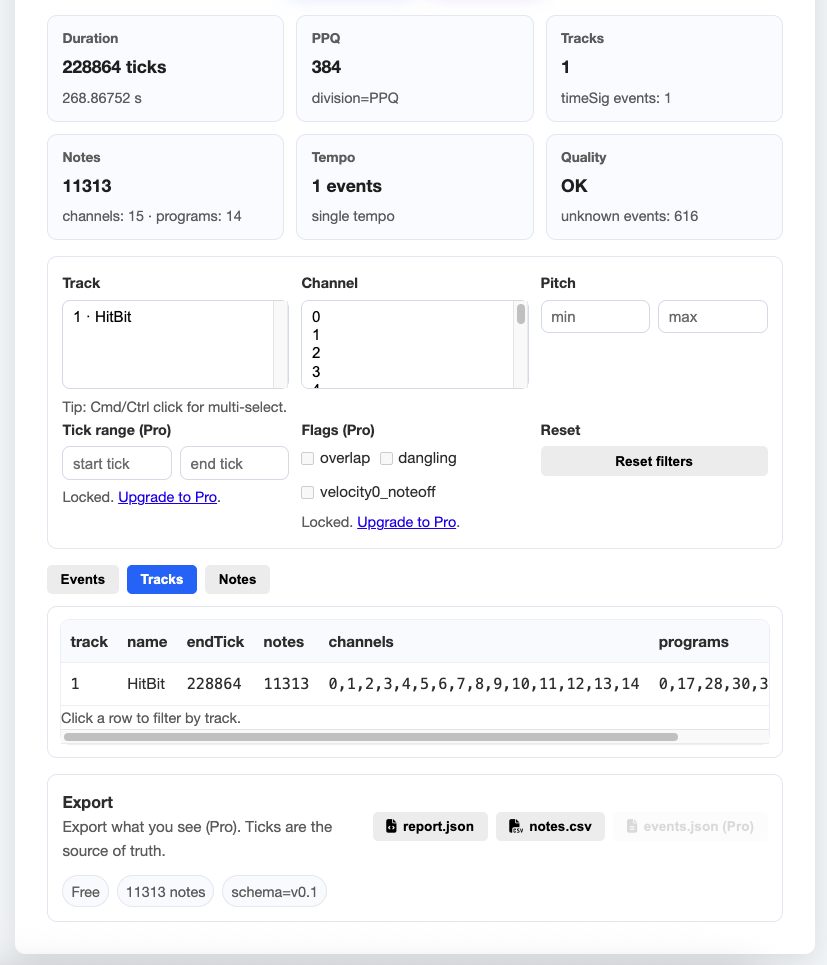The height and width of the screenshot is (965, 827).
Task: Focus the Pitch min input field
Action: point(595,317)
